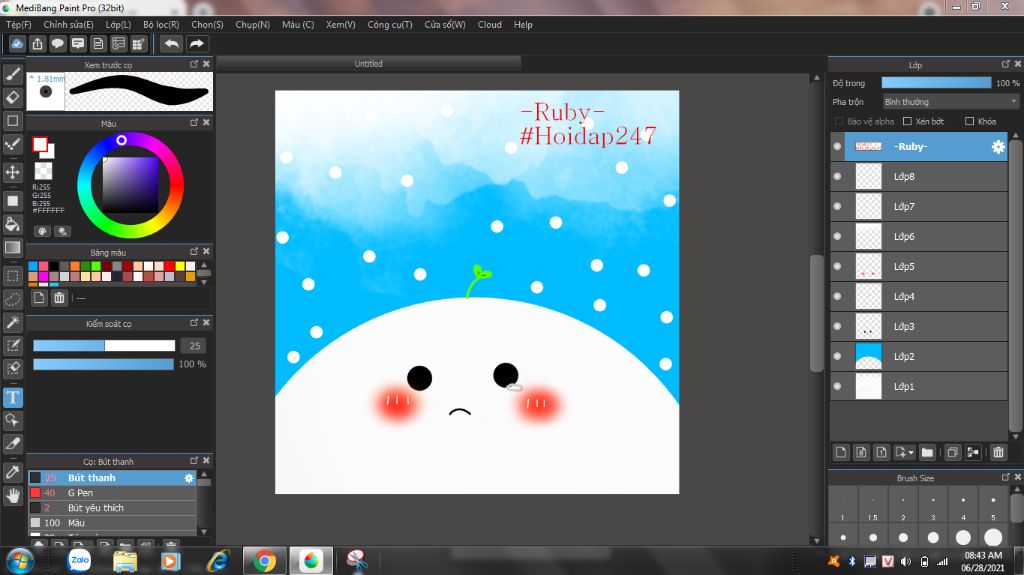The image size is (1024, 575).
Task: Select the Lasso selection tool
Action: [12, 299]
